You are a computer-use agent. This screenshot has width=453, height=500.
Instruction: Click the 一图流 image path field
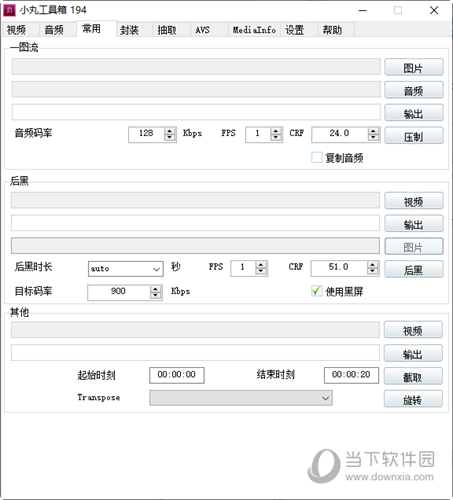coord(196,66)
